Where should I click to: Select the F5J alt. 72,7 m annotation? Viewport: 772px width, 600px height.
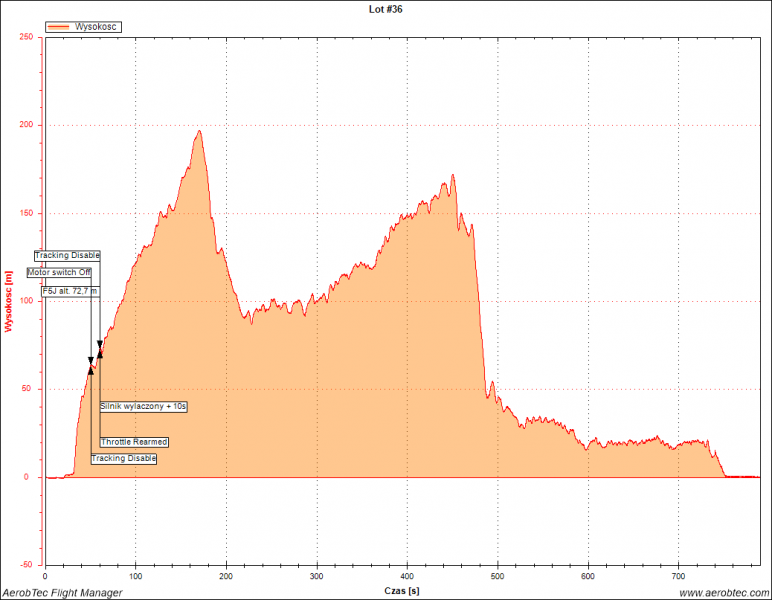[71, 290]
